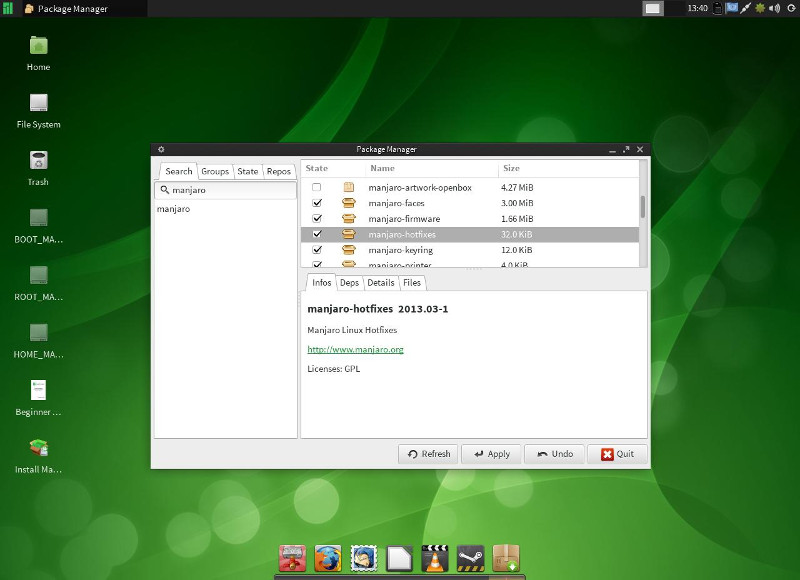Open the blank document icon in the dock

400,558
